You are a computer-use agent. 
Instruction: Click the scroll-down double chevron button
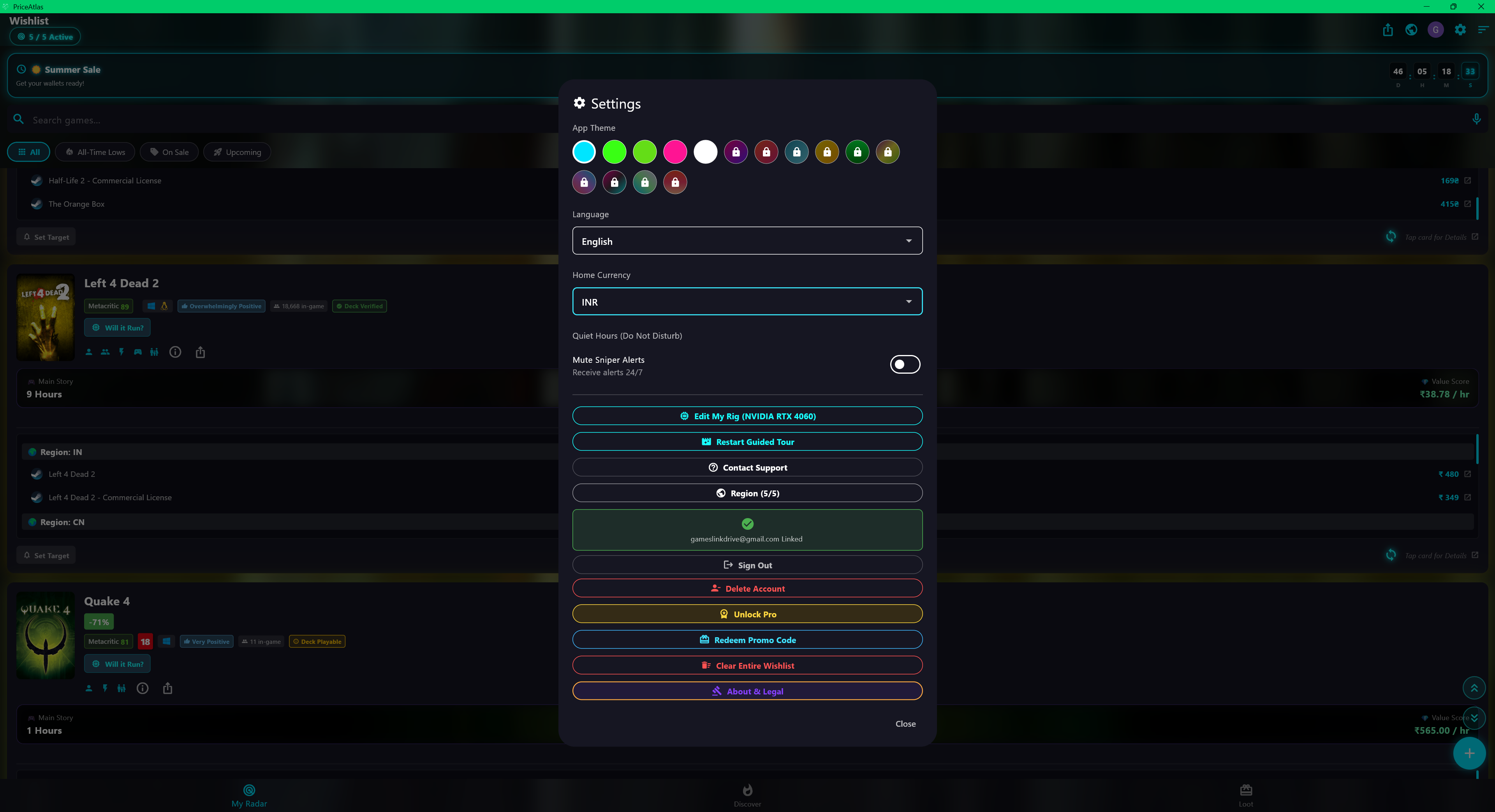pyautogui.click(x=1474, y=718)
